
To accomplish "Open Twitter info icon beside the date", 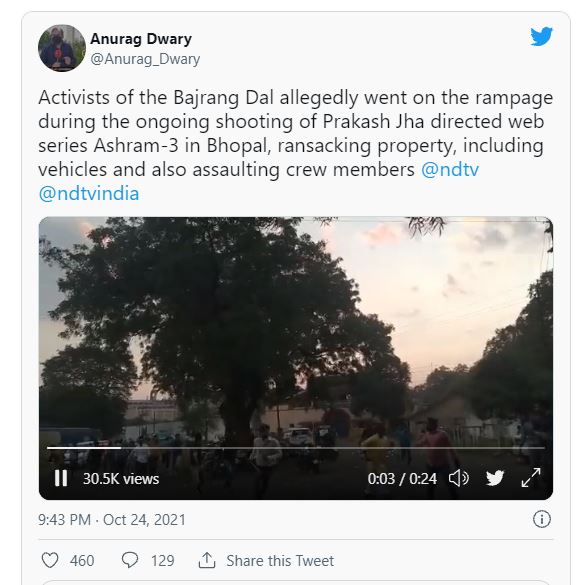I will (x=541, y=519).
